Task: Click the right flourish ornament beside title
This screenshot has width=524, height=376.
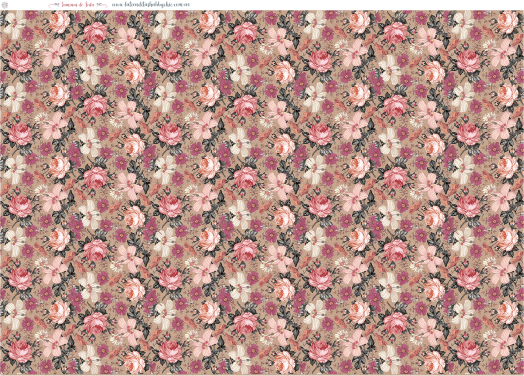Action: coord(102,5)
